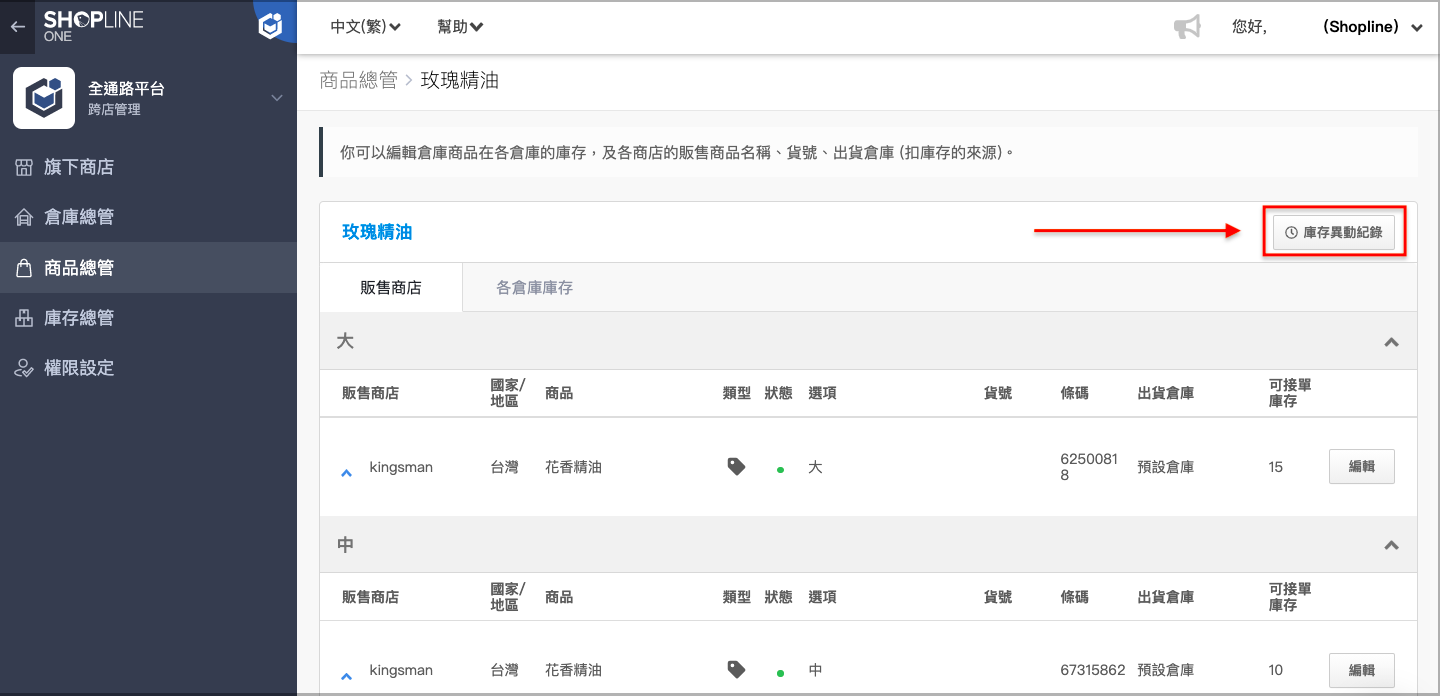Click the 商品總管 breadcrumb link
Image resolution: width=1440 pixels, height=696 pixels.
(x=358, y=80)
